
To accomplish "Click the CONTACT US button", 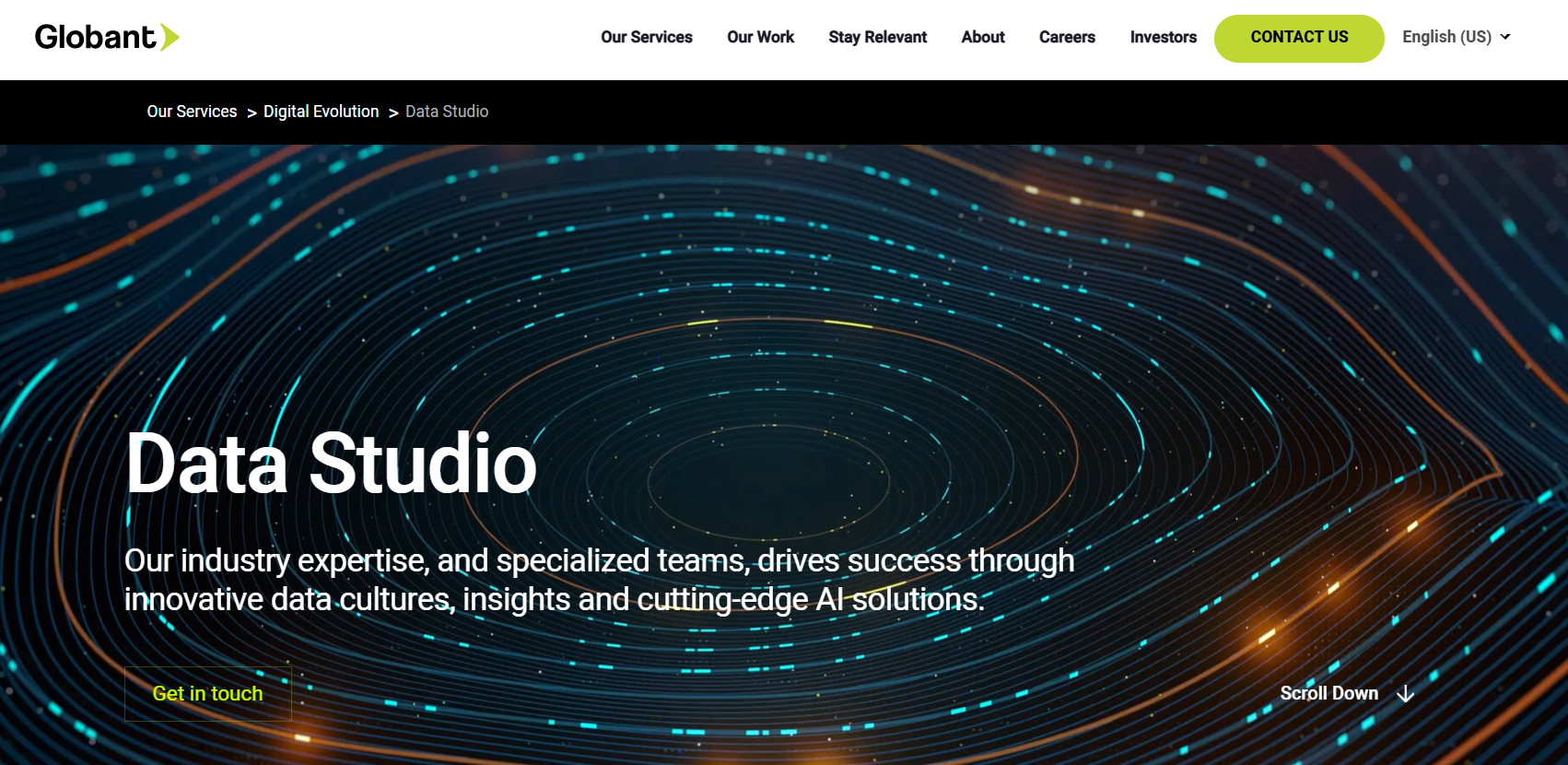I will click(x=1299, y=38).
